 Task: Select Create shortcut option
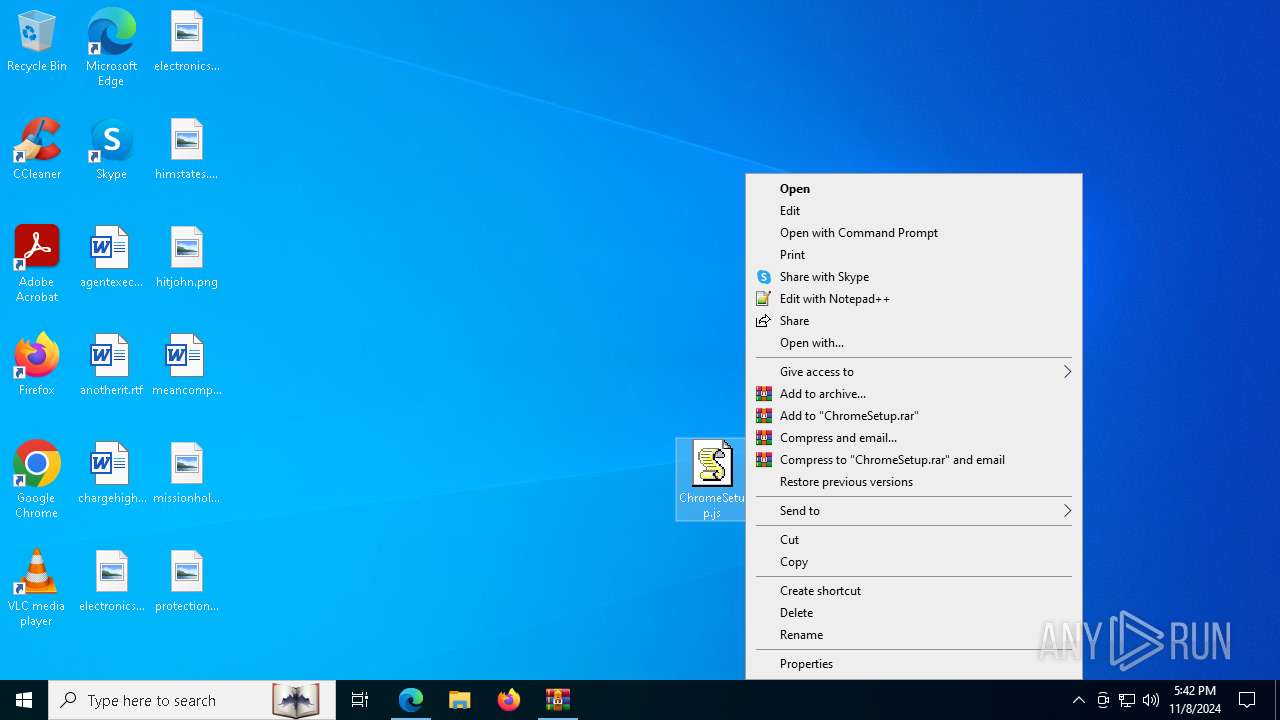tap(914, 591)
